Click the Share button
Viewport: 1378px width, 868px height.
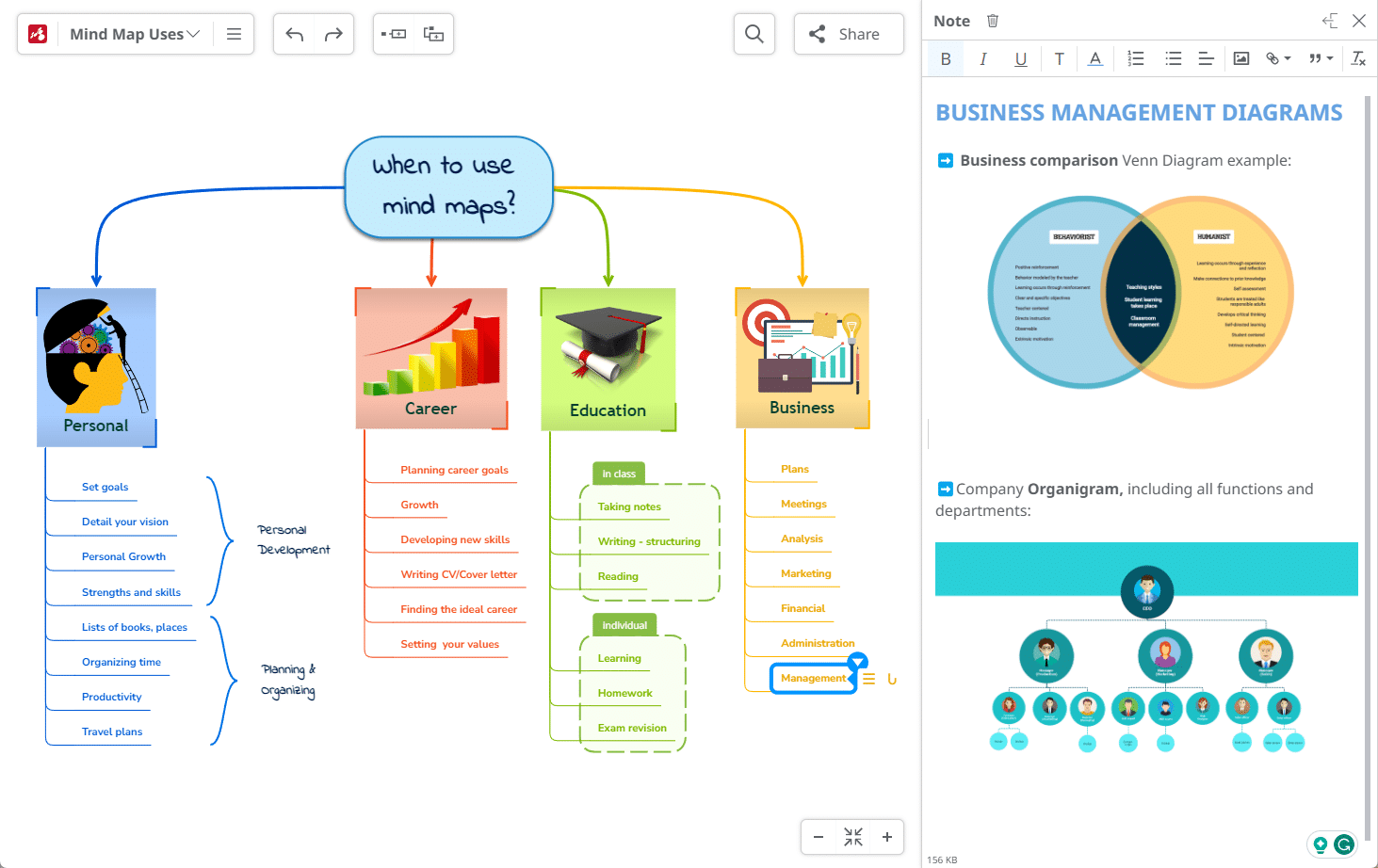click(849, 34)
